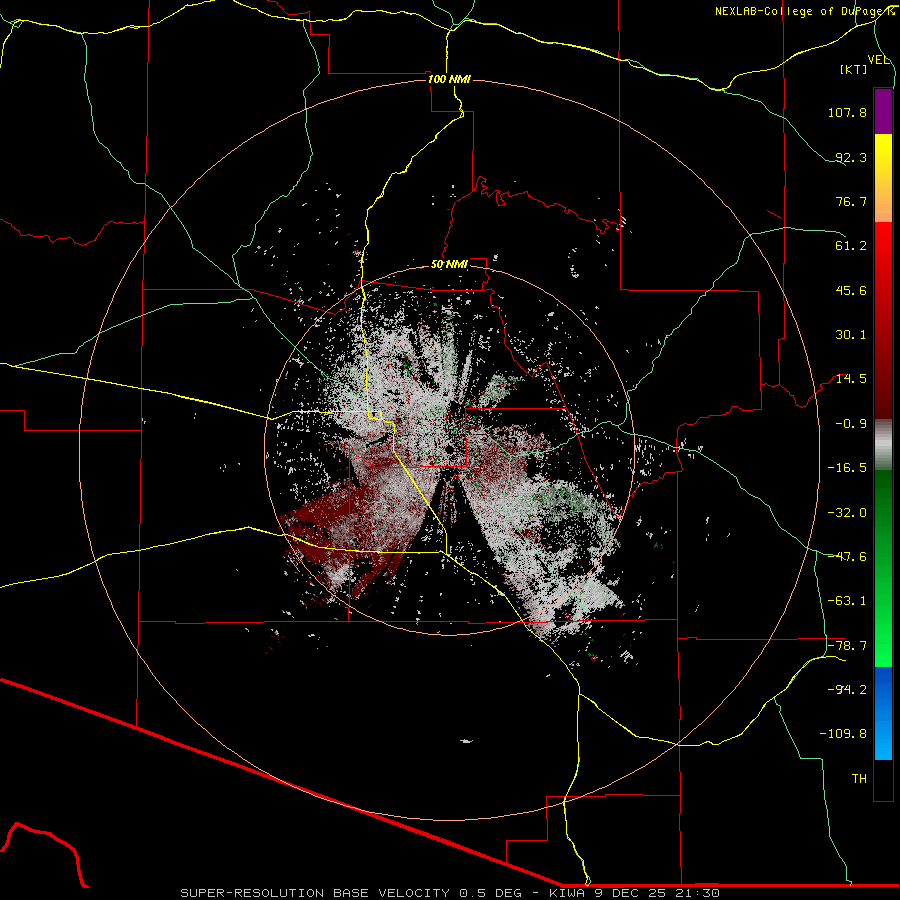Click the NEXLAB-College of DuPage credit text

804,11
